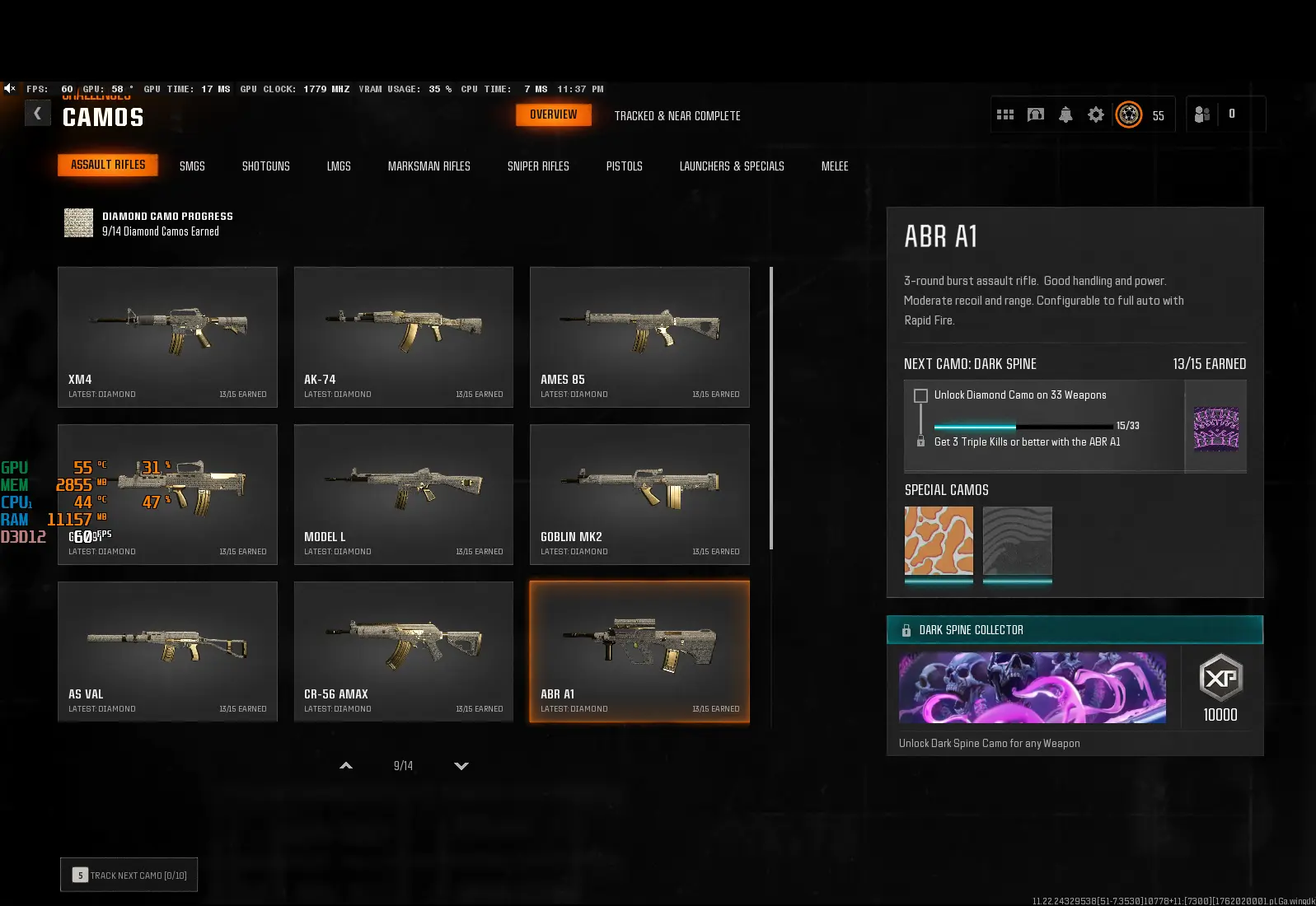Click the 10000 XP reward value

point(1220,715)
